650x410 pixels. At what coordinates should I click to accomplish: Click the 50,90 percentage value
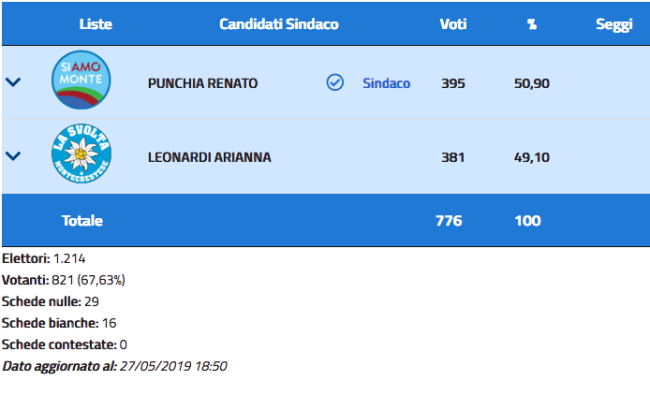tap(532, 83)
